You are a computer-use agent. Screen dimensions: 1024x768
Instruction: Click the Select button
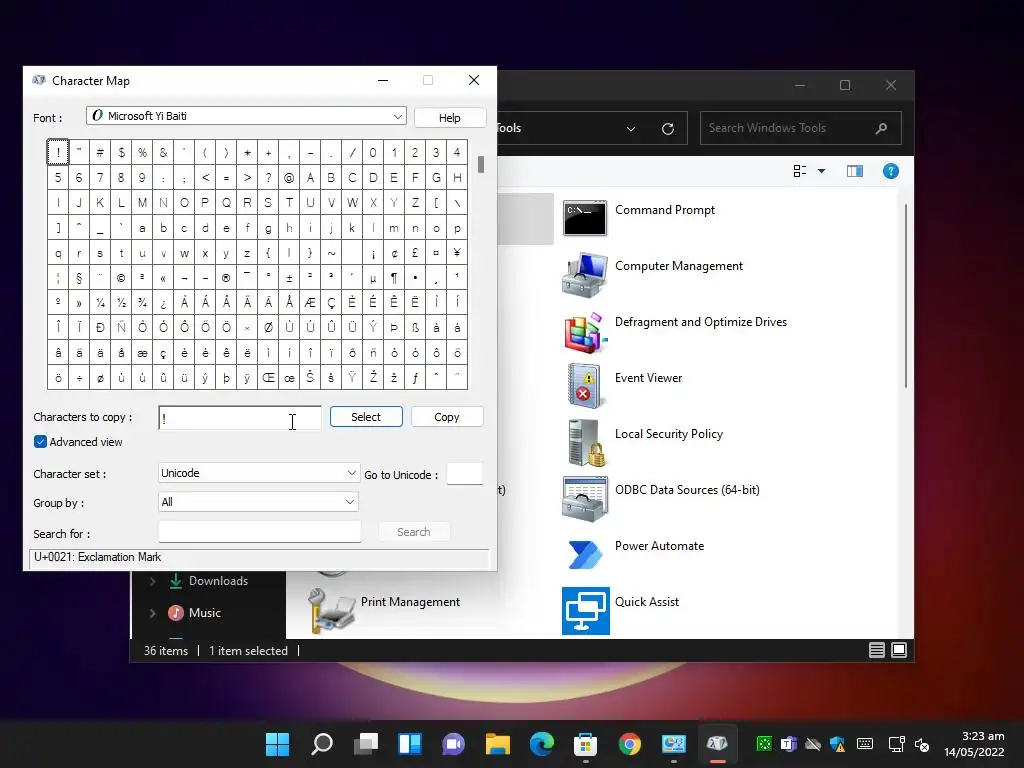(x=366, y=417)
